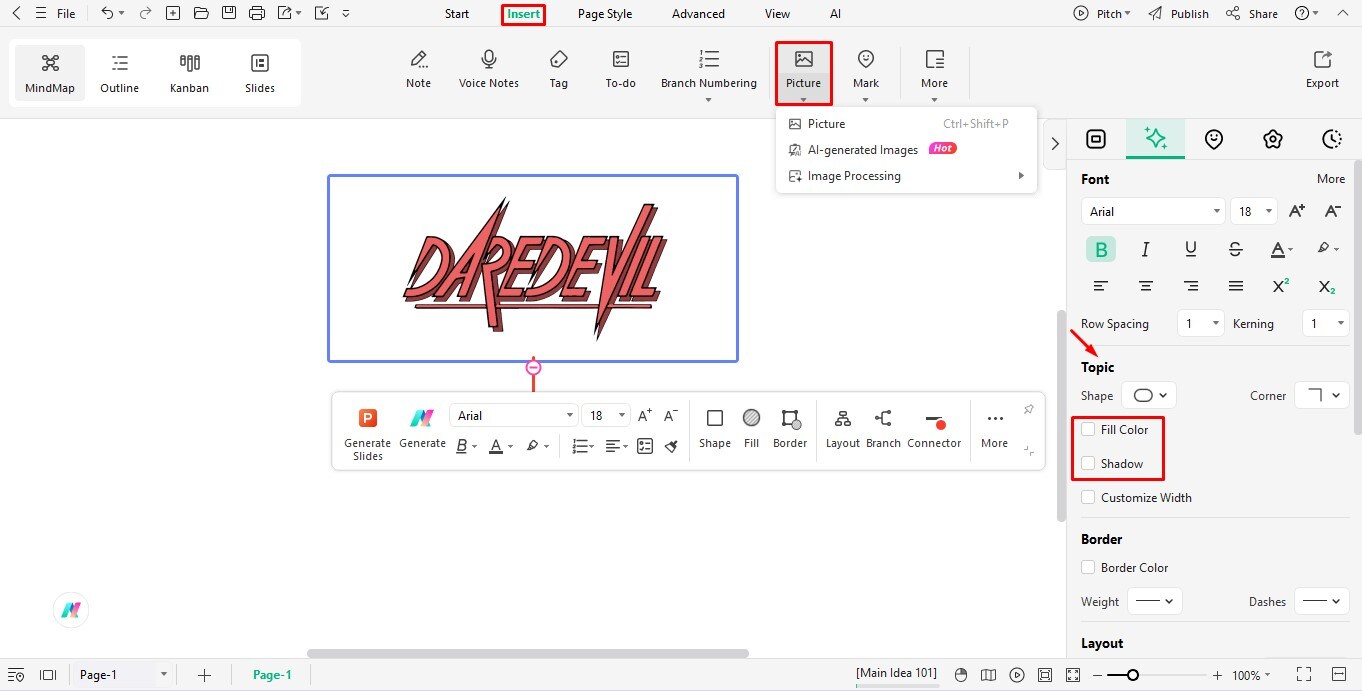Enable the Shadow checkbox
The image size is (1362, 691).
click(1088, 463)
